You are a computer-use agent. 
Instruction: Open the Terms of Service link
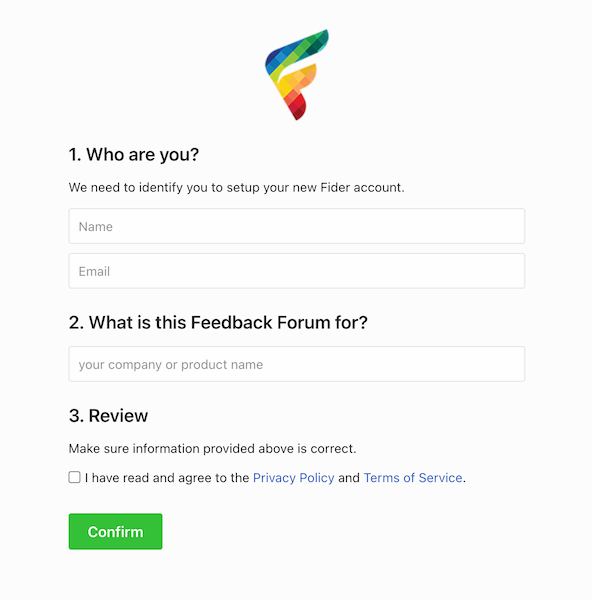[x=413, y=478]
